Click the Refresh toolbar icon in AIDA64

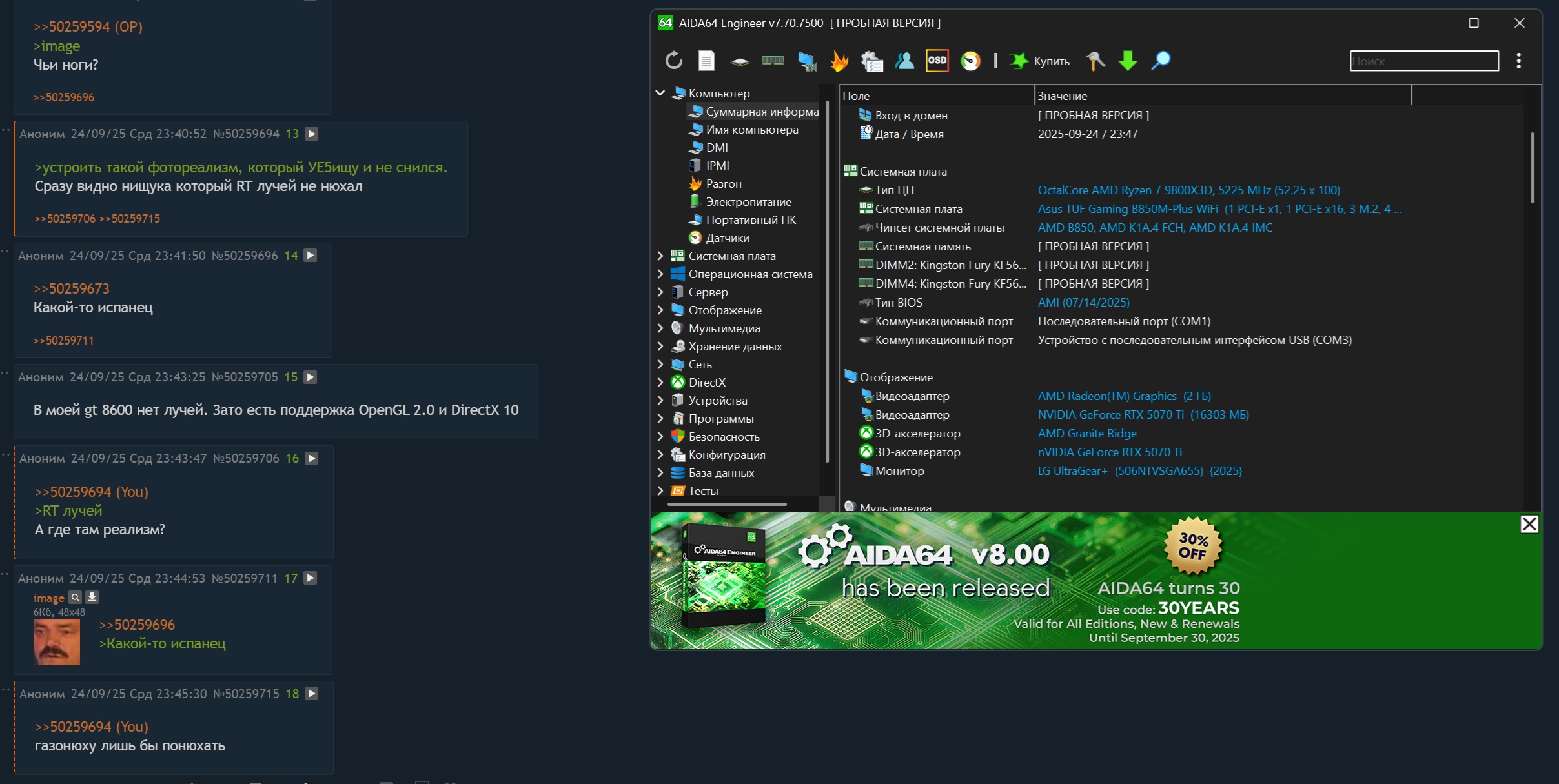673,61
